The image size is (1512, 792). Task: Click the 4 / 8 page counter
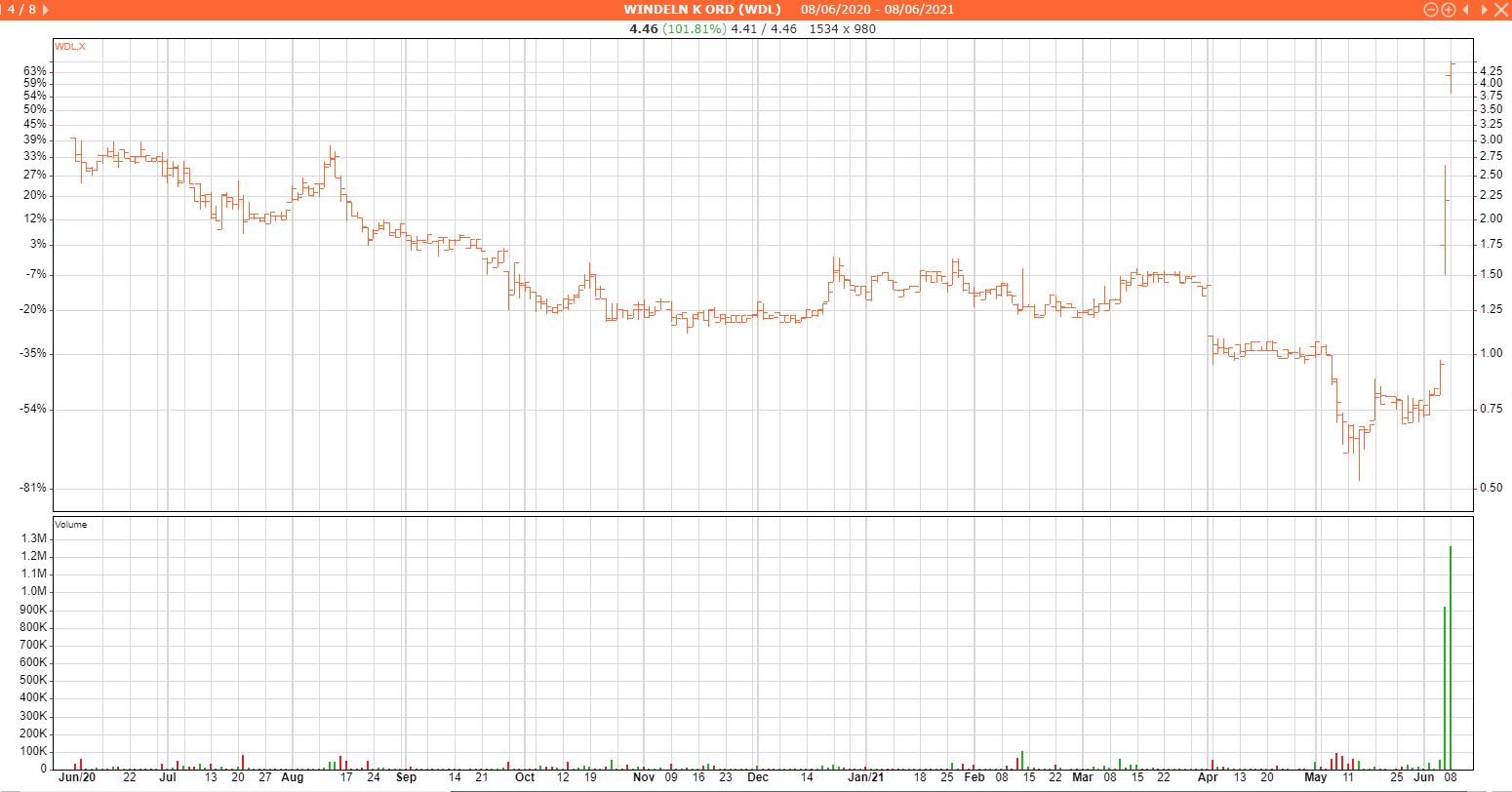click(x=23, y=9)
